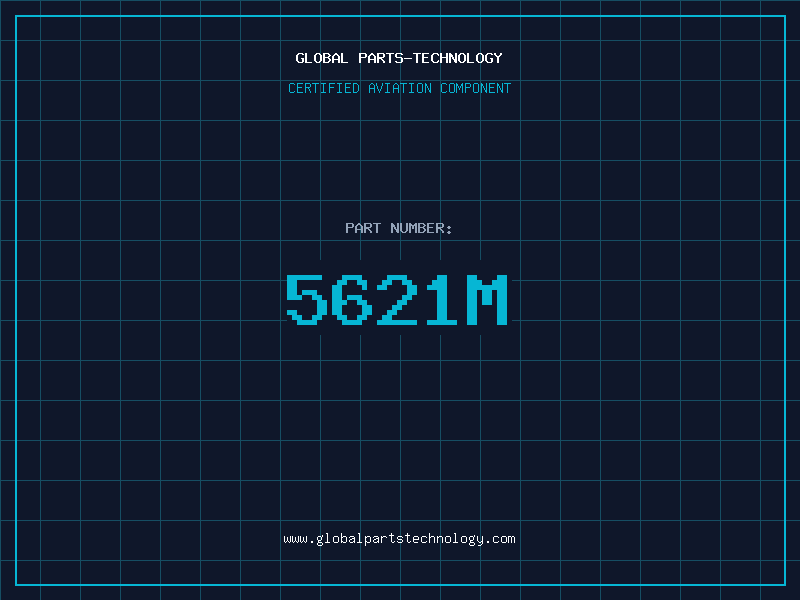Screen dimensions: 800x600
Task: Select the part number 5621M
Action: pyautogui.click(x=397, y=299)
